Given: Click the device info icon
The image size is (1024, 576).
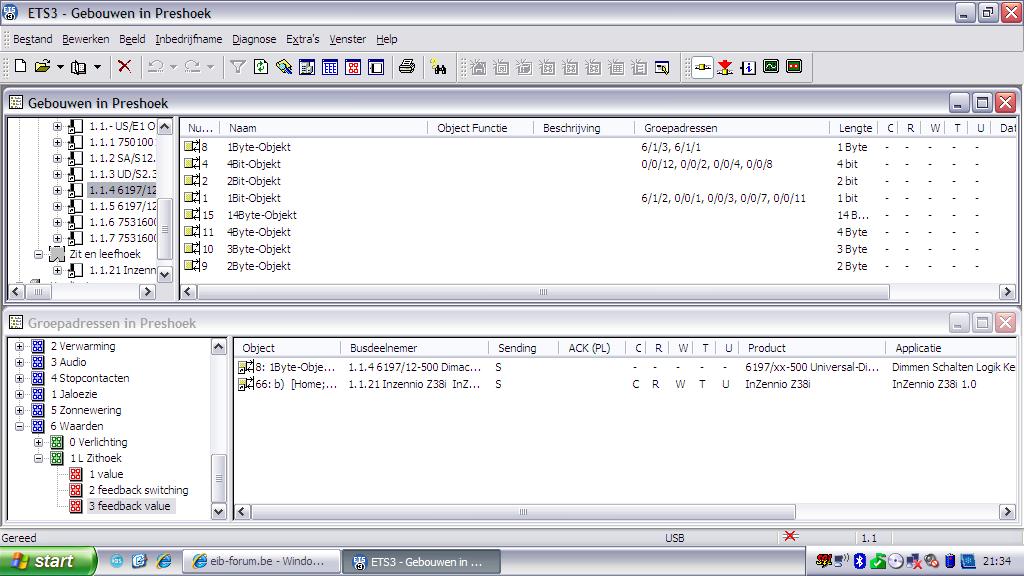Looking at the screenshot, I should 748,67.
